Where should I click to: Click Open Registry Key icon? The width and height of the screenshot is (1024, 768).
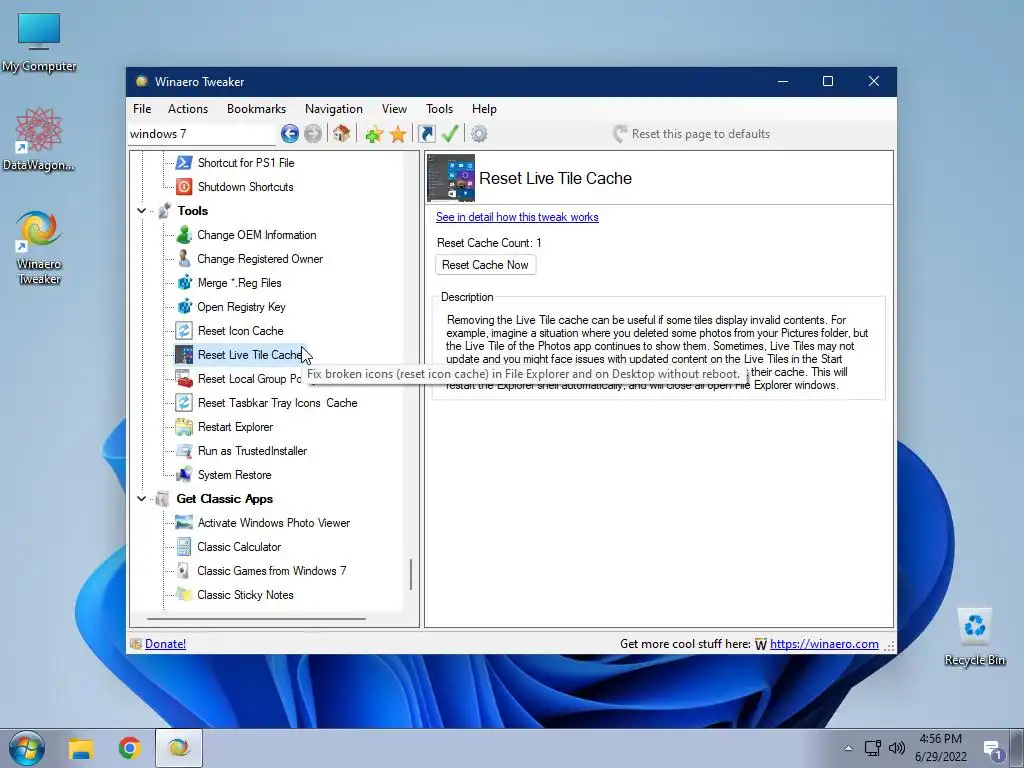coord(184,307)
